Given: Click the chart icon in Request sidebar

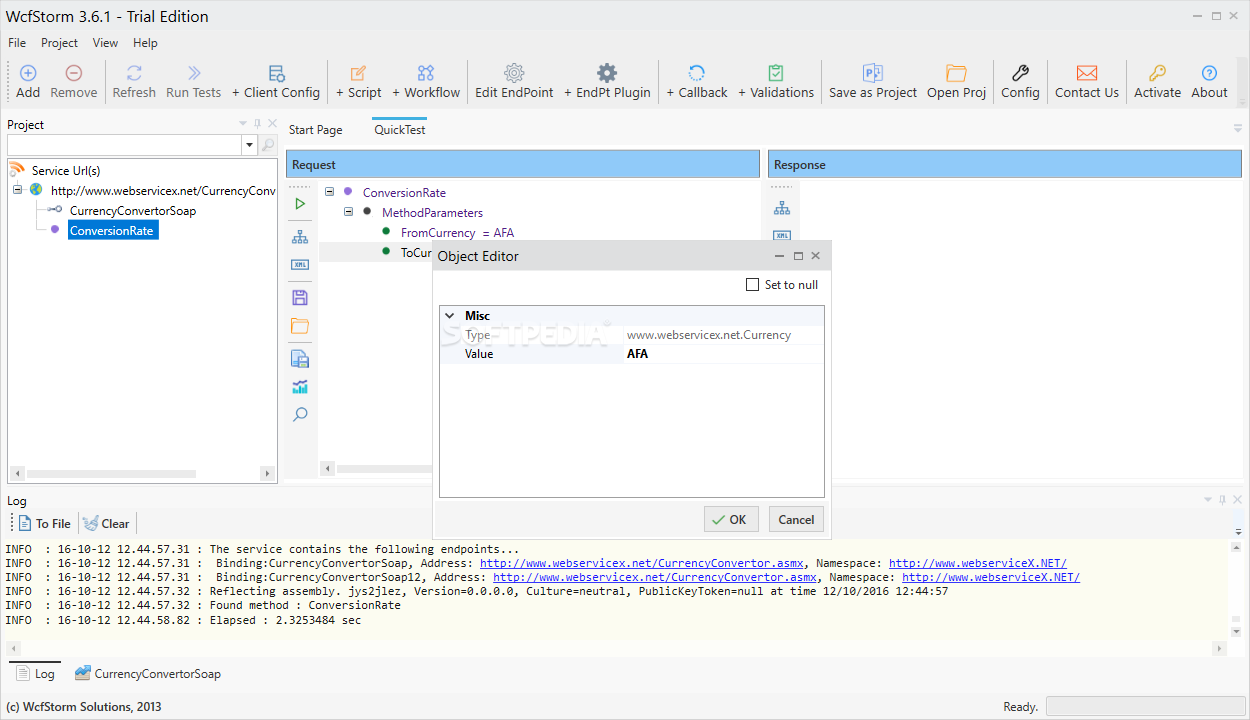Looking at the screenshot, I should [x=300, y=387].
